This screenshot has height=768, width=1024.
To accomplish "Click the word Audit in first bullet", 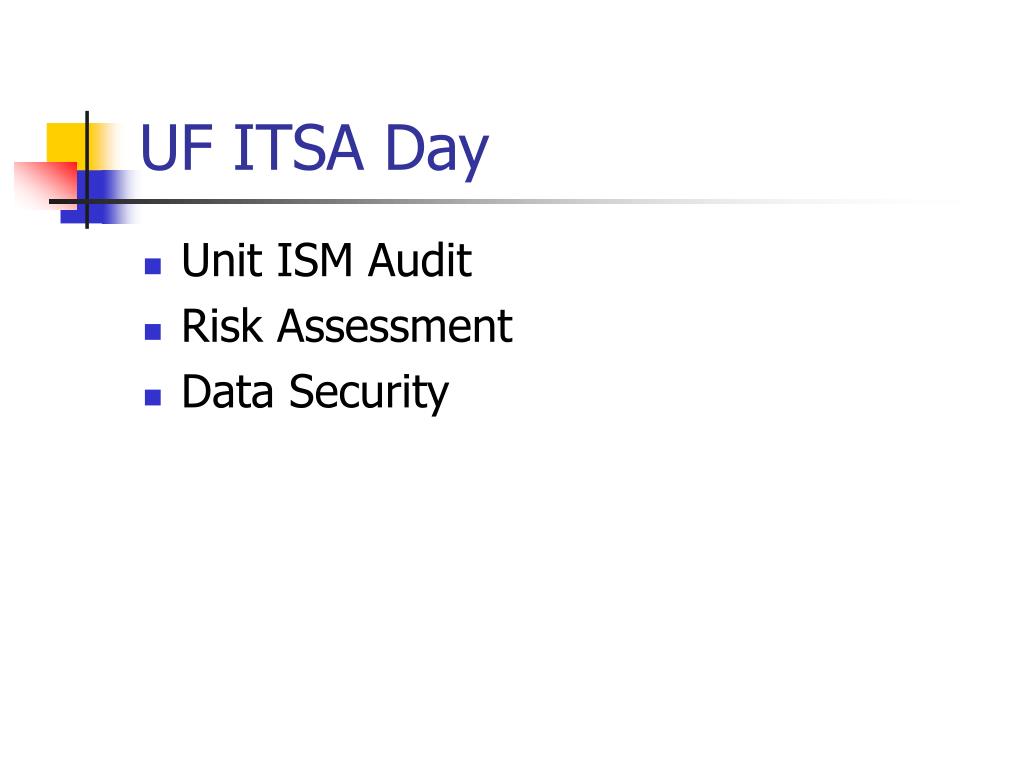I will point(419,260).
